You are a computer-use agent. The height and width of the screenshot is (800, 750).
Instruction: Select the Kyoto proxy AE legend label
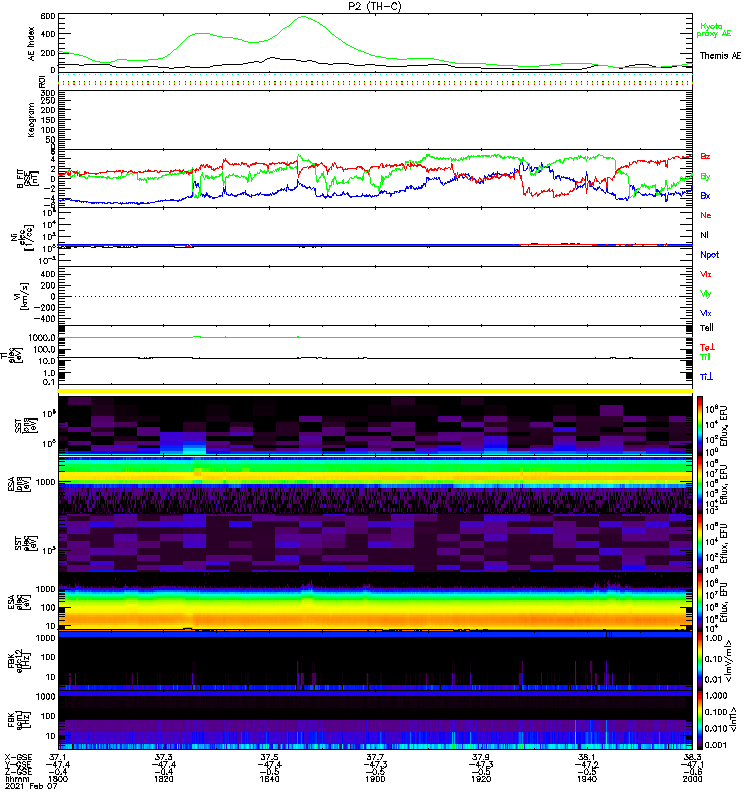pyautogui.click(x=713, y=30)
